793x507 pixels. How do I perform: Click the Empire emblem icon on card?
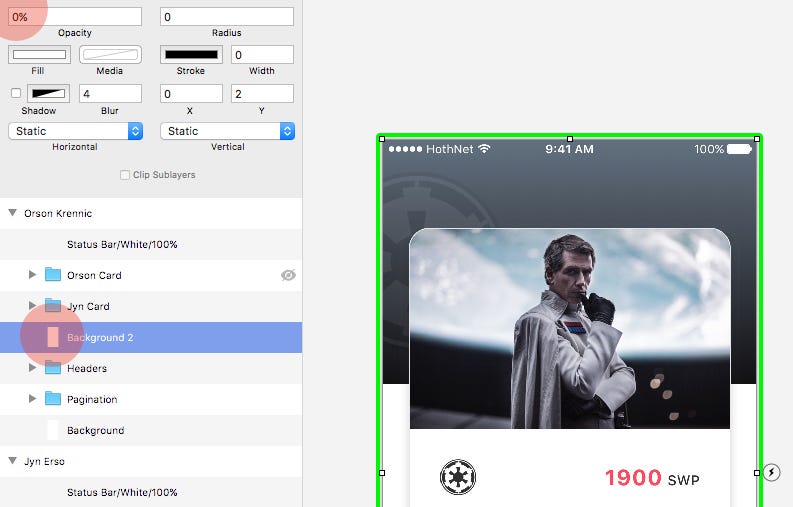458,477
